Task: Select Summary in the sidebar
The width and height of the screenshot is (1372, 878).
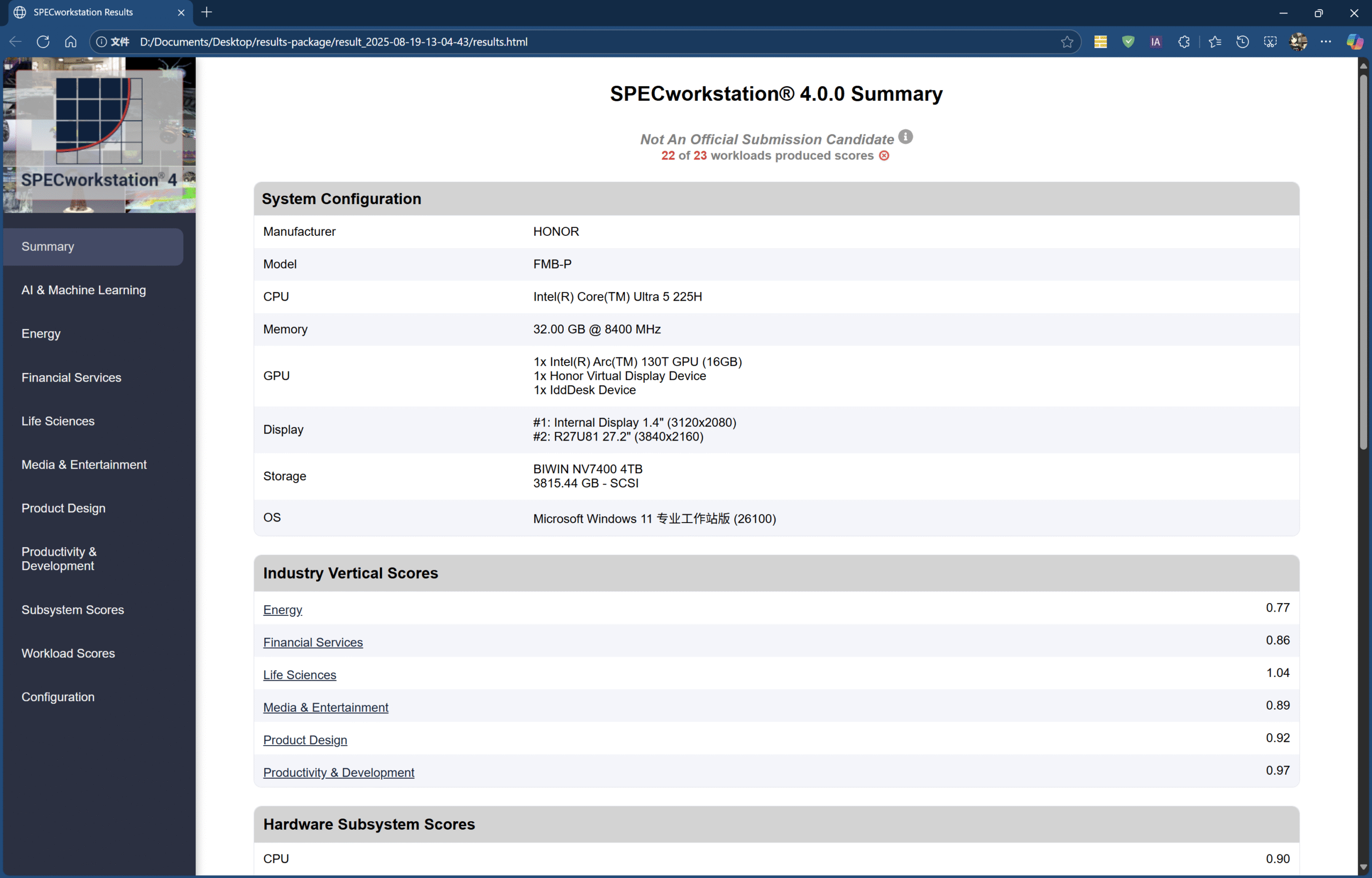Action: pyautogui.click(x=93, y=246)
